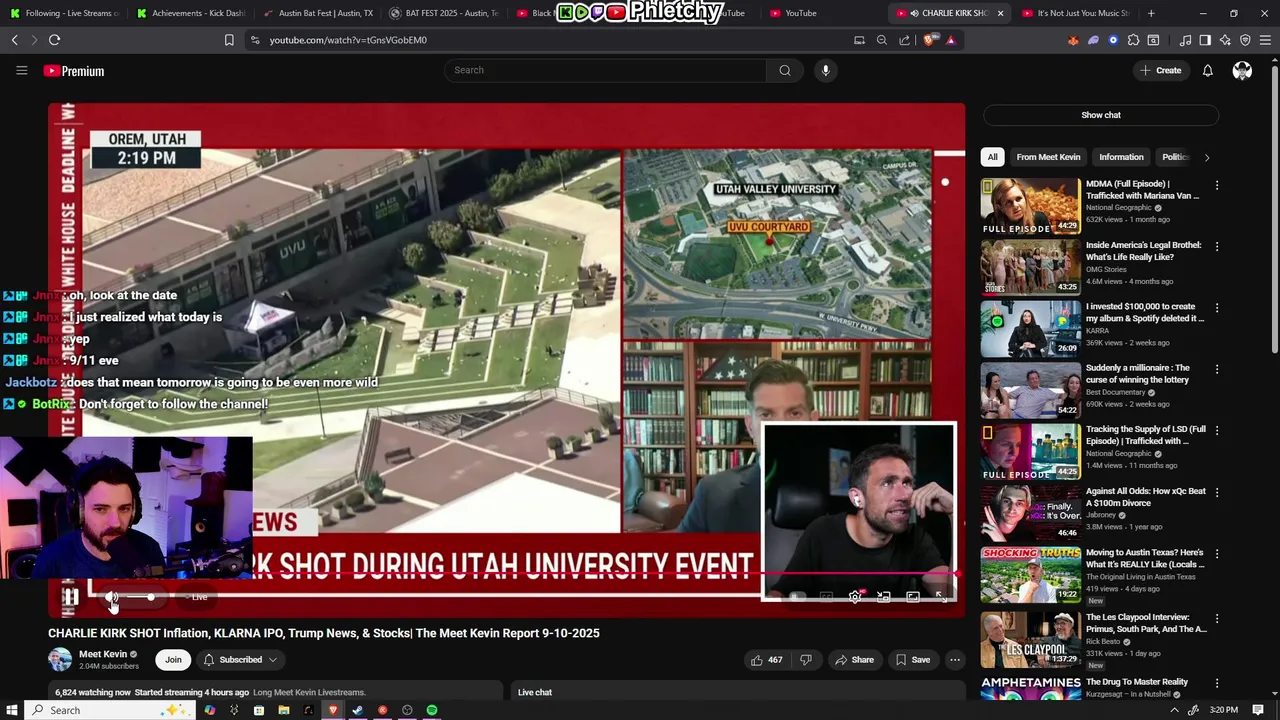Select the Information filter chip
1280x720 pixels.
tap(1121, 157)
